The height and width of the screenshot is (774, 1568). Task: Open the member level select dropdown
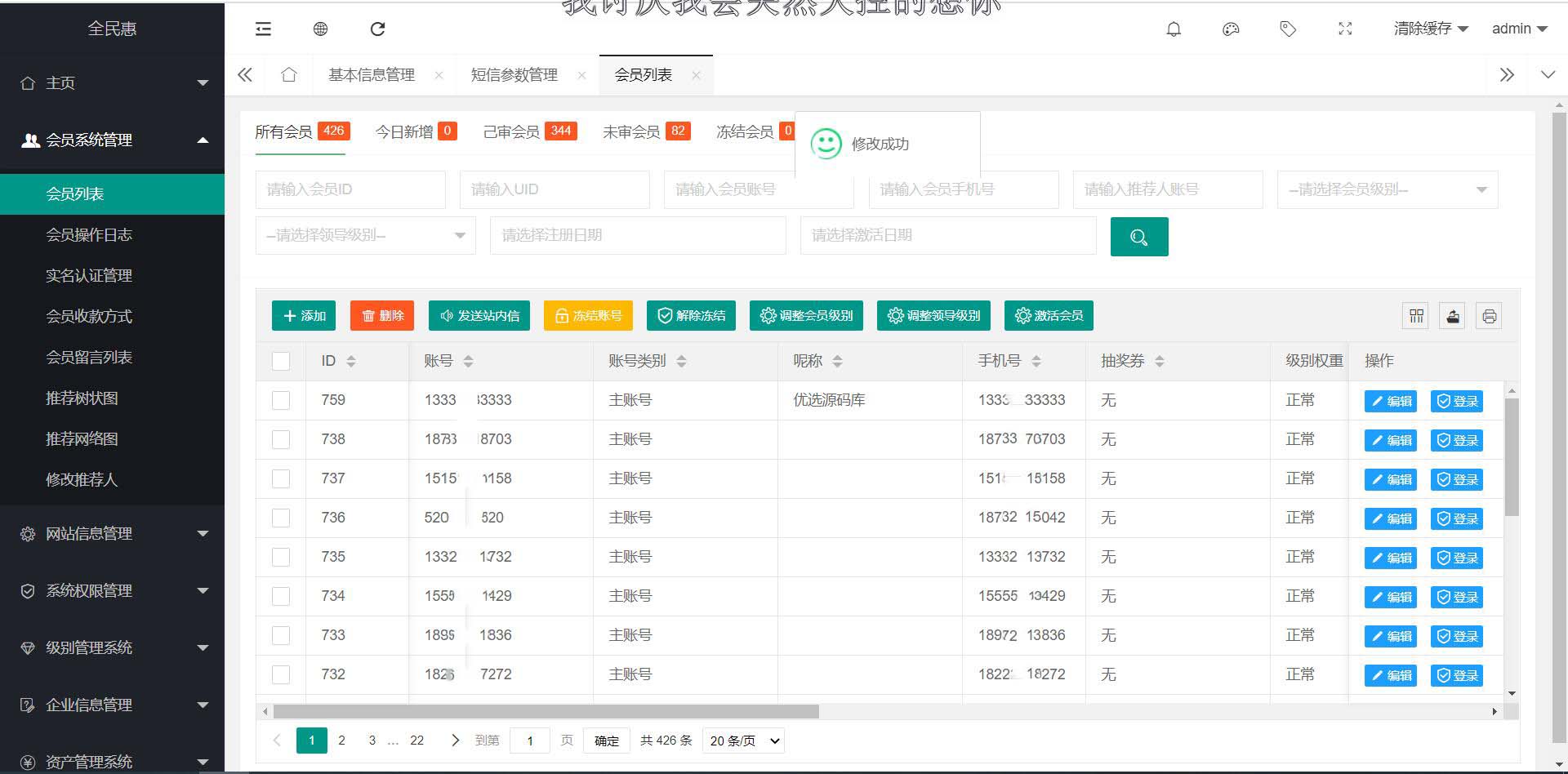1387,189
